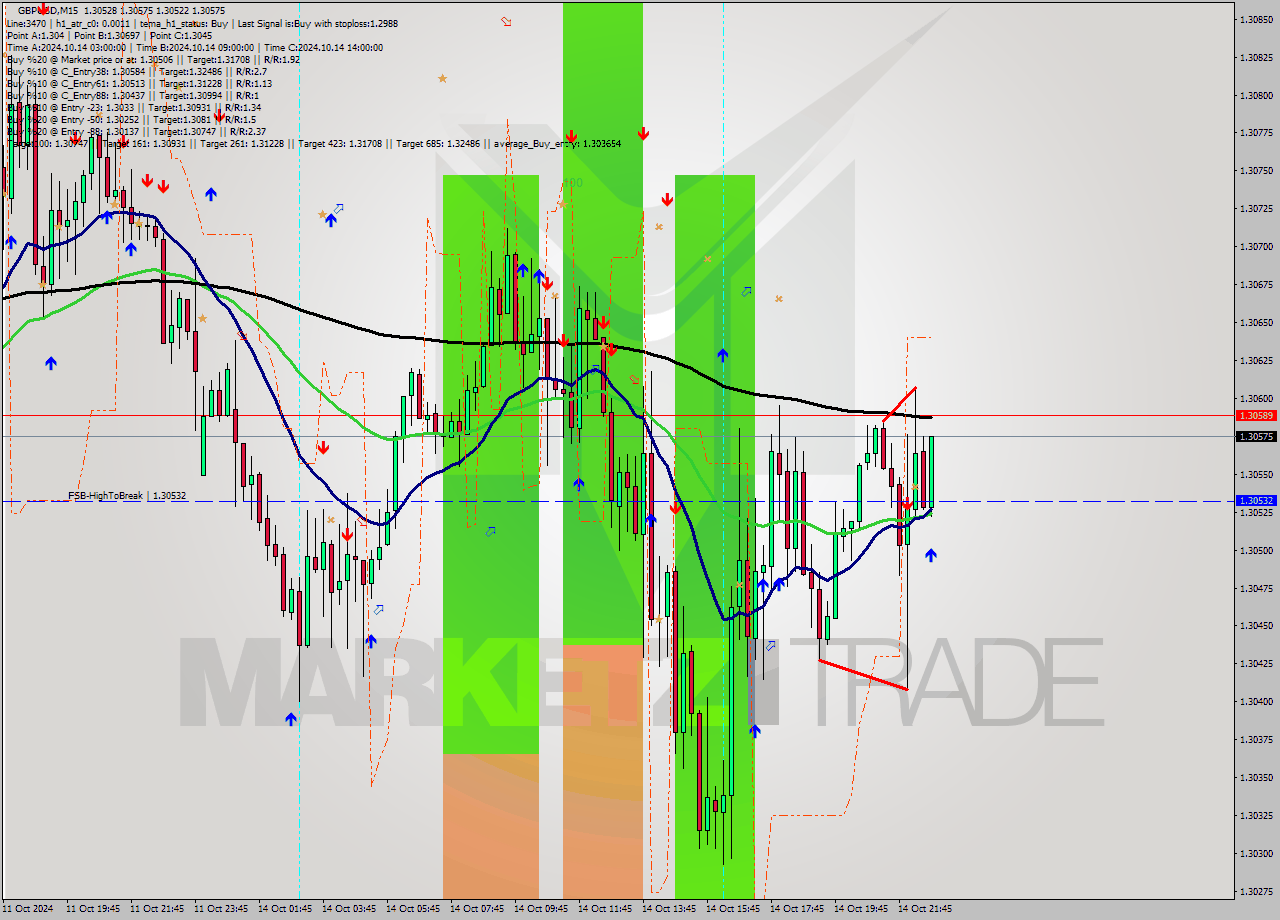Click the 1.30300 price axis label
The image size is (1280, 920).
pos(1255,853)
